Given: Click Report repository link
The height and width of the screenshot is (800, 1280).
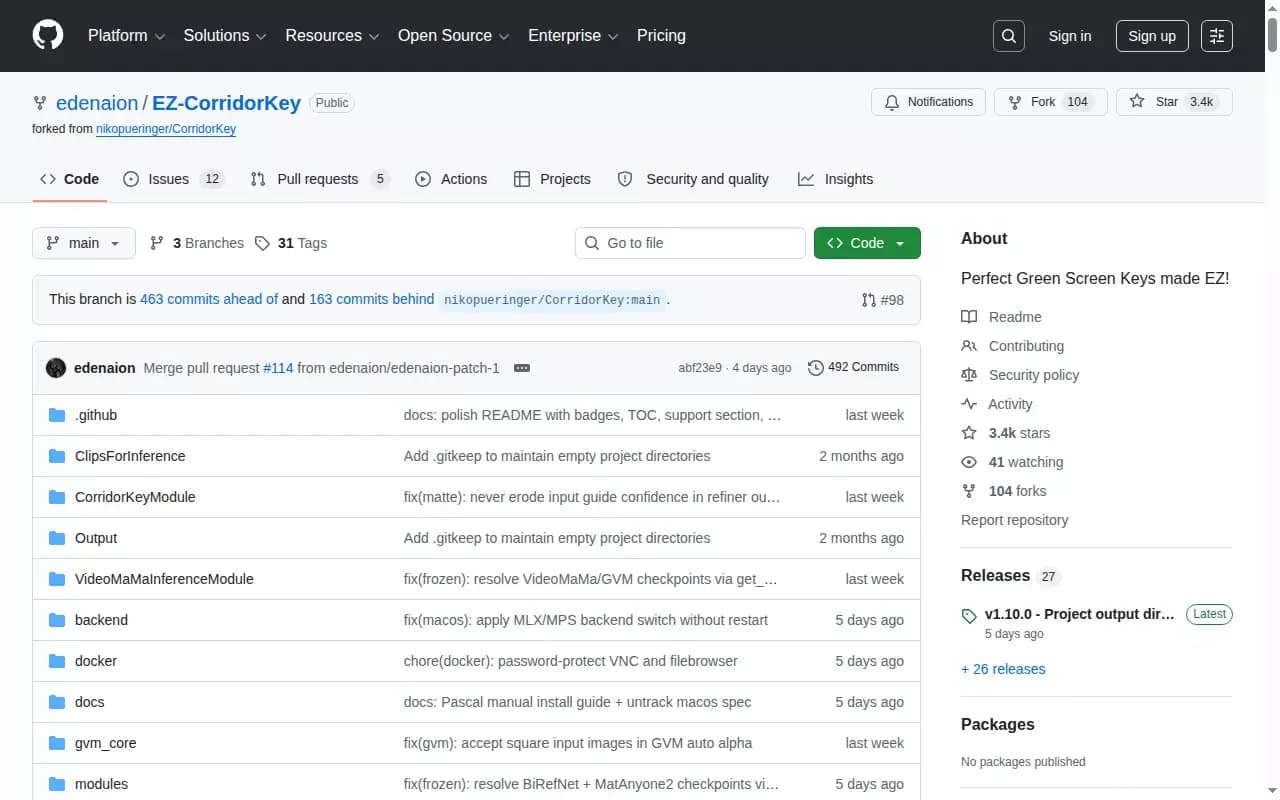Looking at the screenshot, I should point(1014,520).
